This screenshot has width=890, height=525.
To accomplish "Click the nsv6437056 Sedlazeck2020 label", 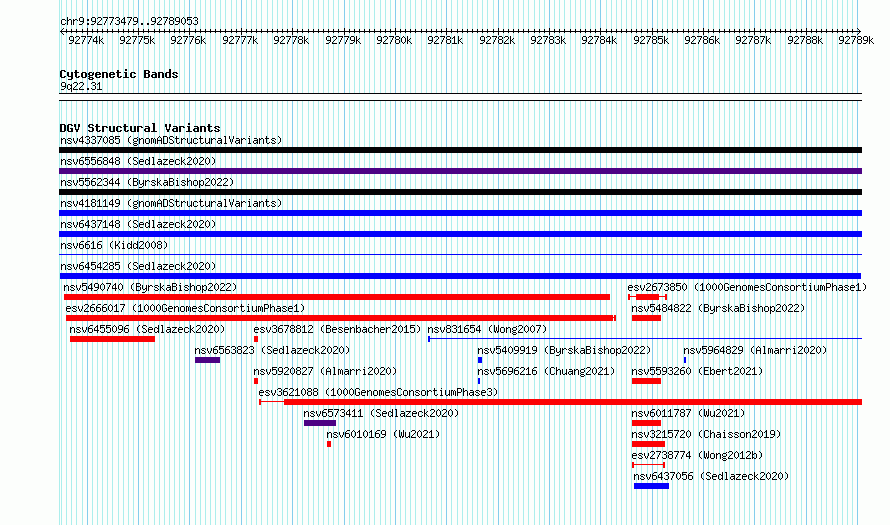I will tap(711, 476).
